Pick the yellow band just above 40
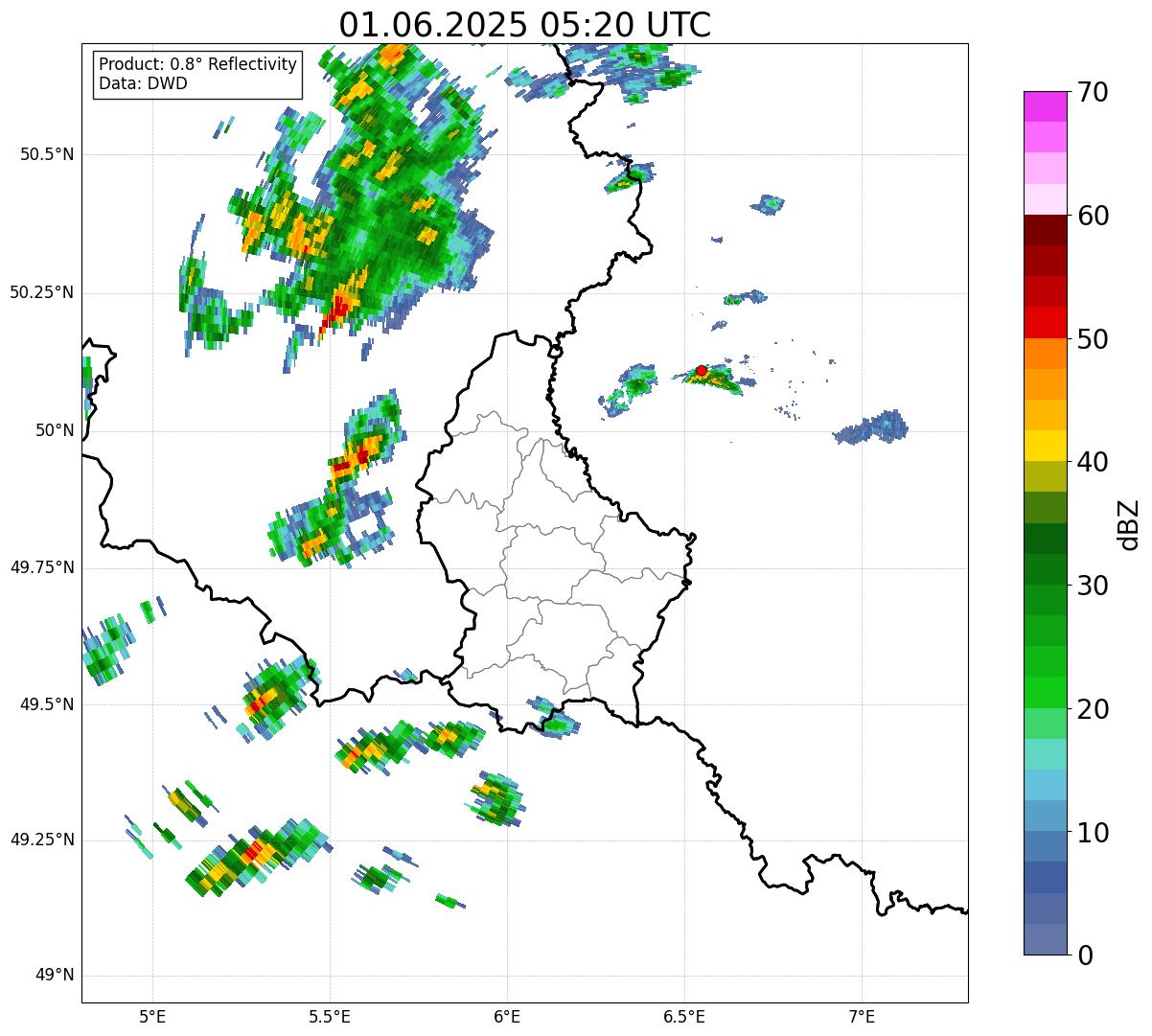This screenshot has width=1152, height=1036. 1045,447
